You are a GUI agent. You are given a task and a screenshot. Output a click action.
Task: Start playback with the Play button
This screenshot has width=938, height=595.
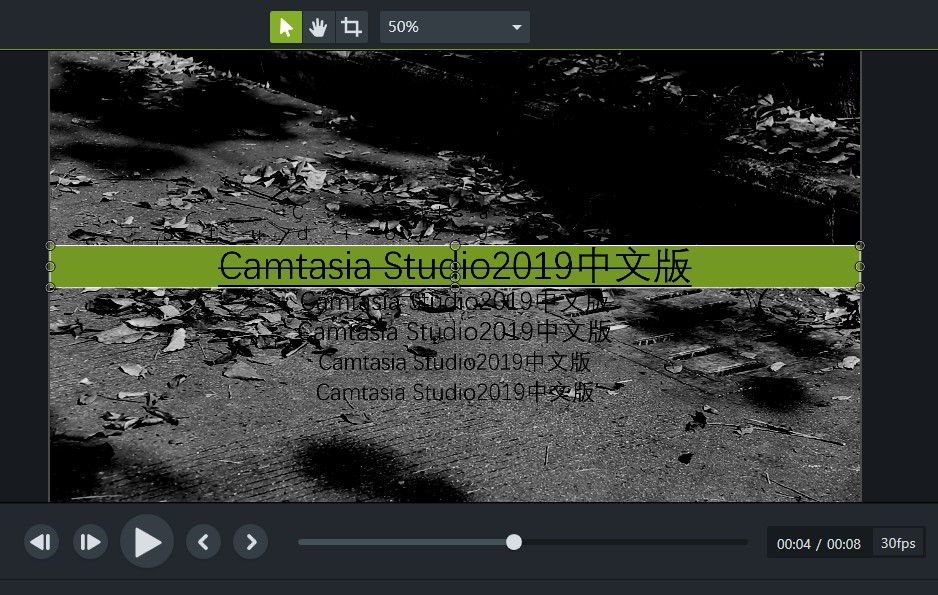pyautogui.click(x=147, y=541)
